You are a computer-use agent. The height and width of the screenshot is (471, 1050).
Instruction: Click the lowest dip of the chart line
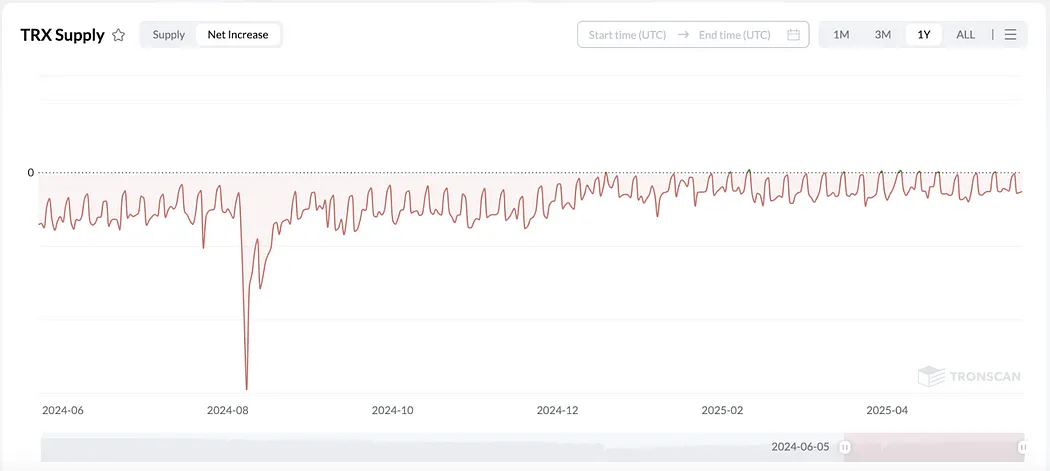pyautogui.click(x=246, y=388)
